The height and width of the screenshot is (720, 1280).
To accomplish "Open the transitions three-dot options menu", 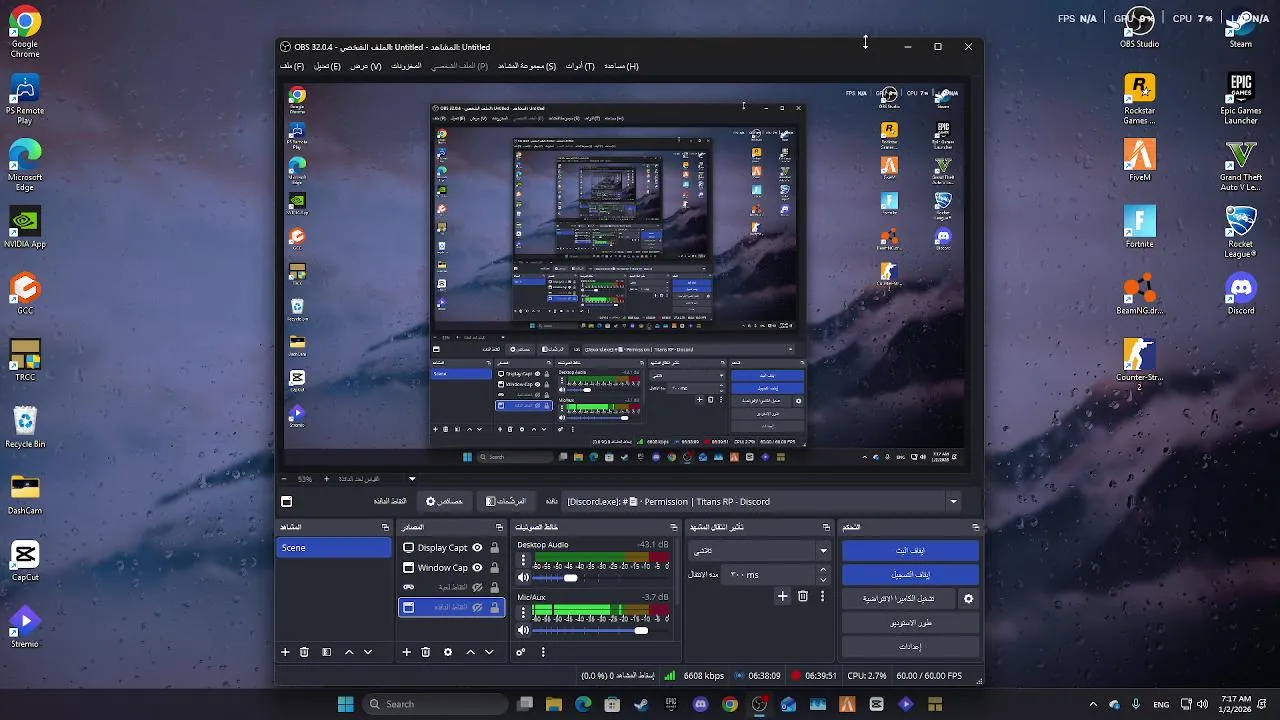I will coord(822,596).
